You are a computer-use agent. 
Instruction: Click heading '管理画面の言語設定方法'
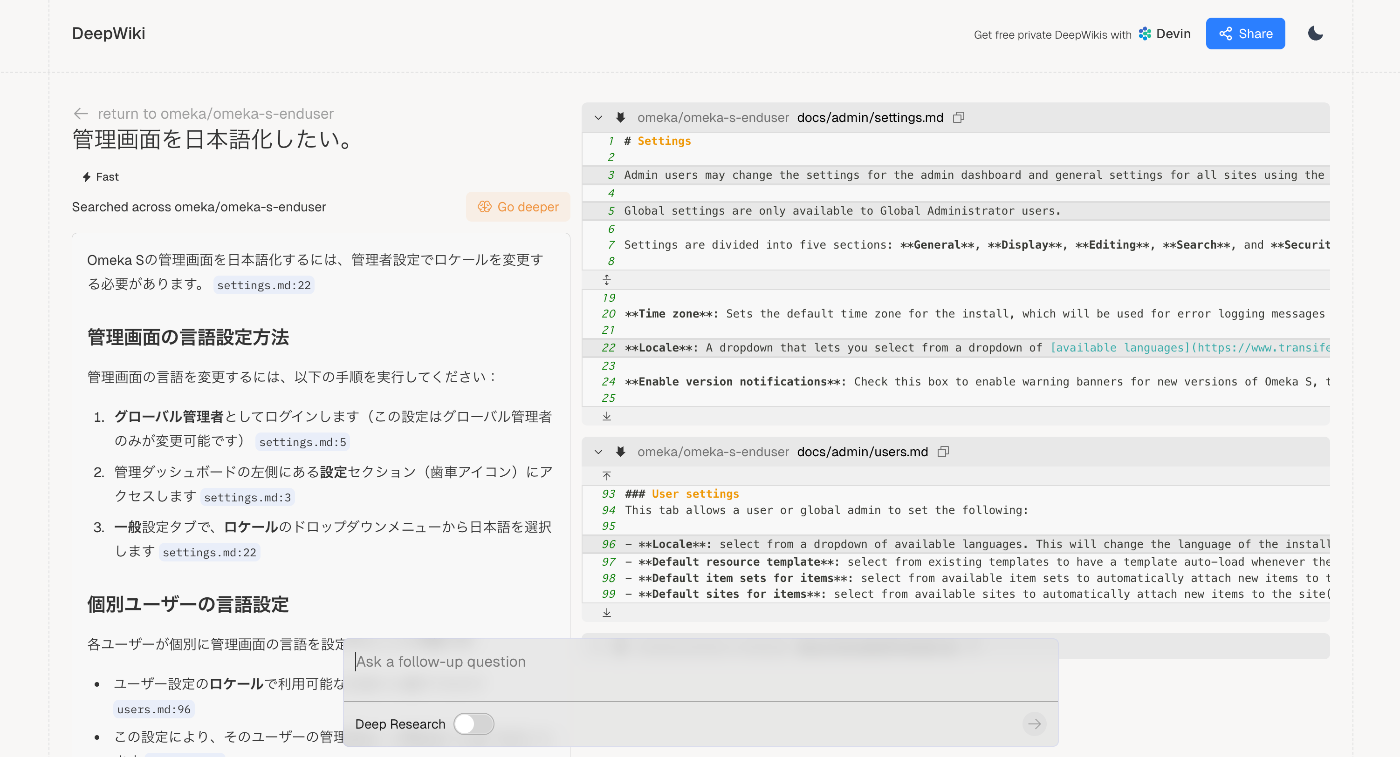point(188,337)
